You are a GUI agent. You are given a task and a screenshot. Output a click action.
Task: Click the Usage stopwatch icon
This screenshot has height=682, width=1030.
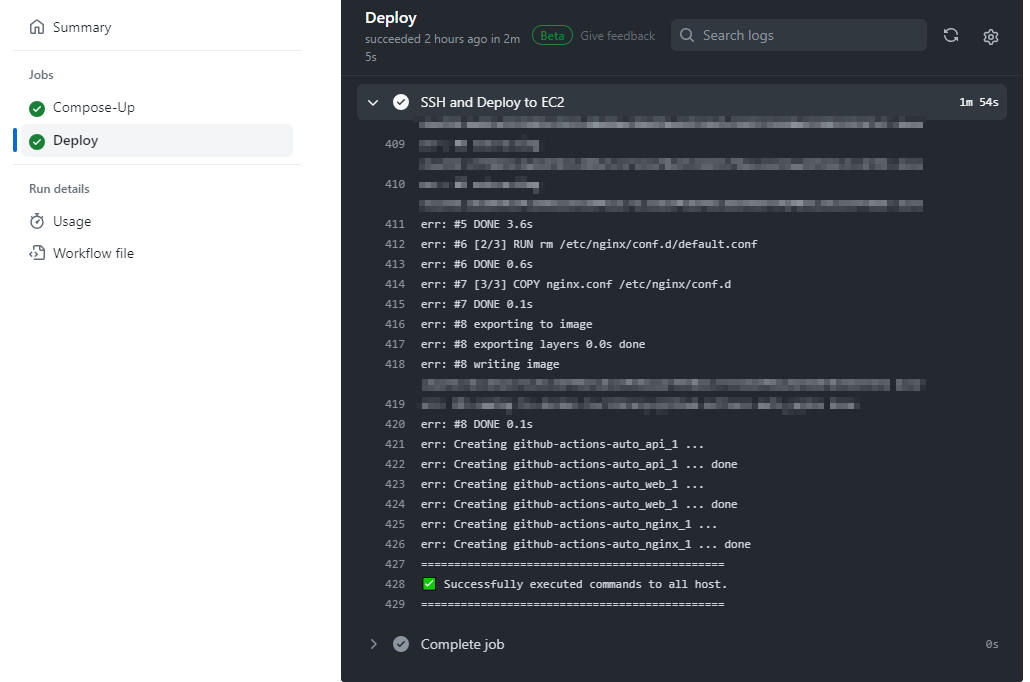37,221
